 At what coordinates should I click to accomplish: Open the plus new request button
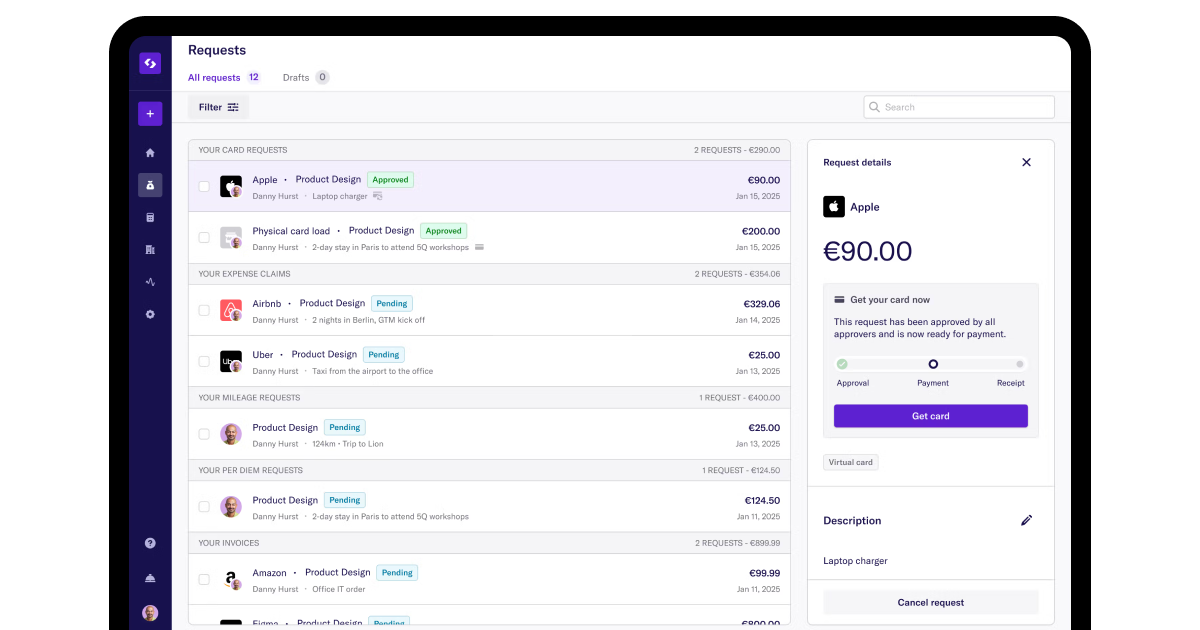click(150, 114)
